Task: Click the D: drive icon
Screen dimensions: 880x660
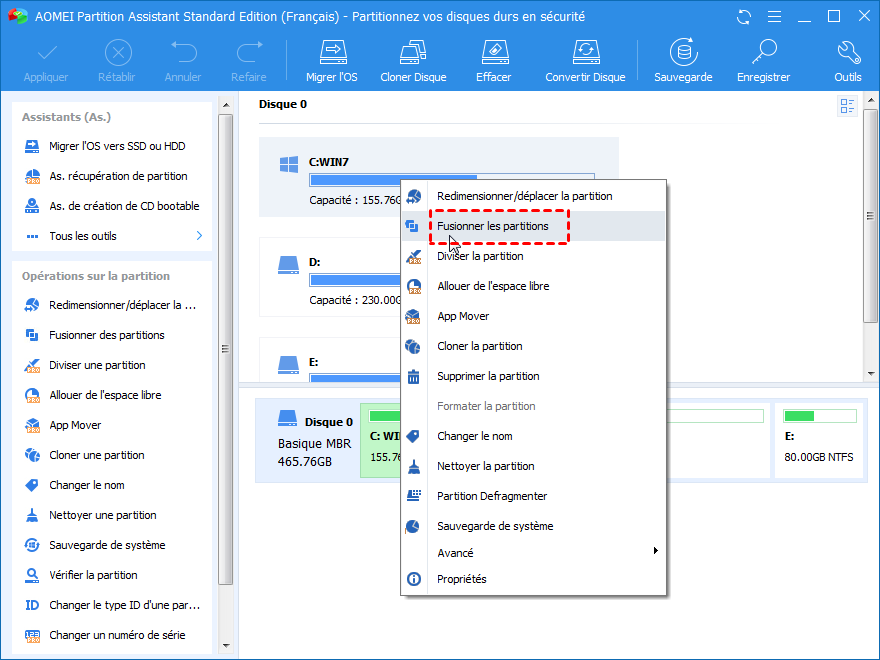Action: 288,264
